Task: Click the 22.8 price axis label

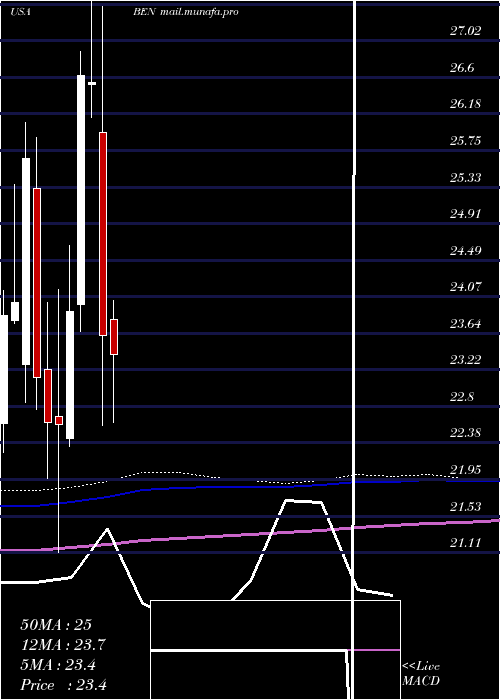Action: [x=462, y=397]
